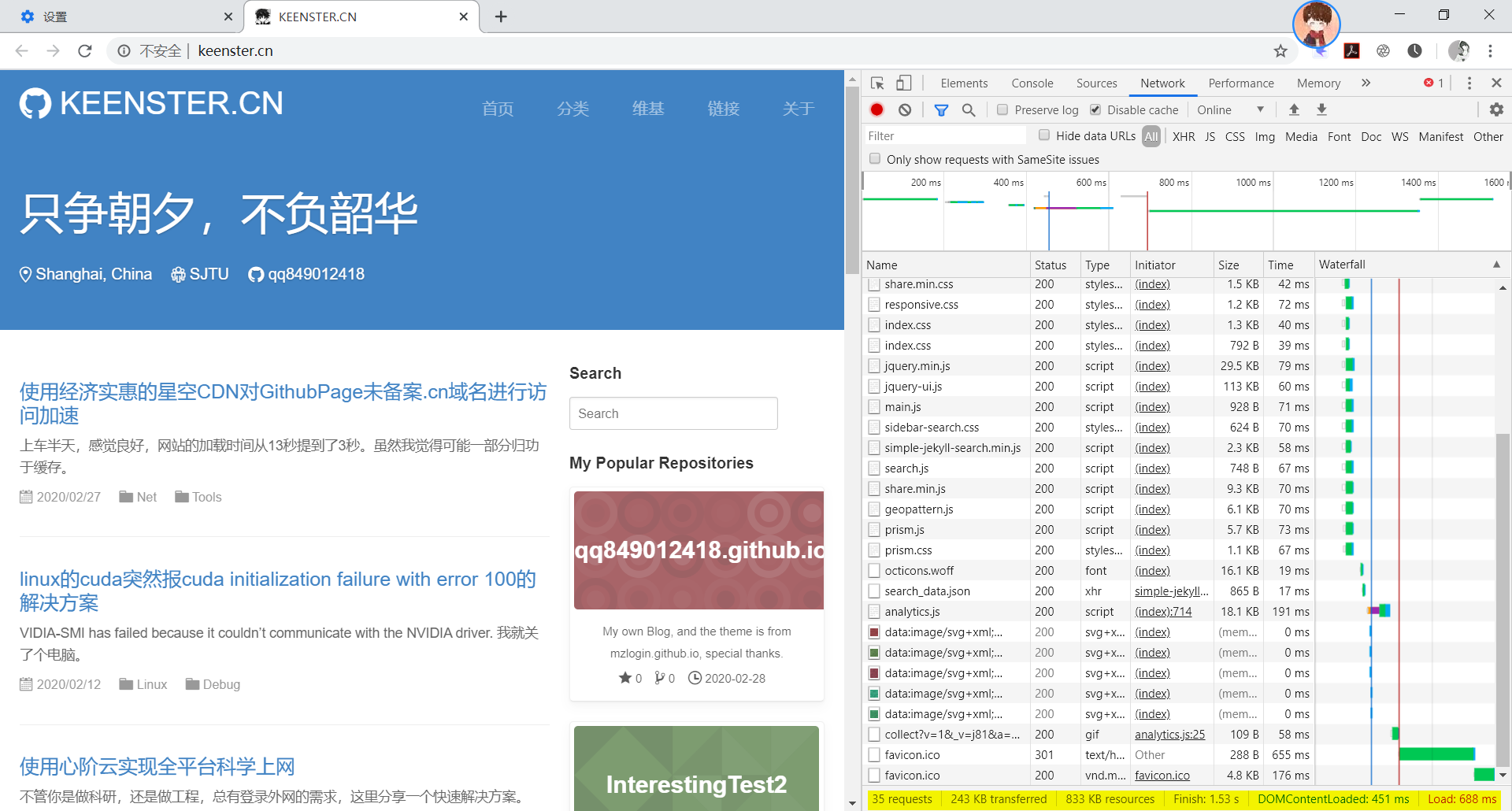Import a HAR file
This screenshot has height=811, width=1512.
(x=1294, y=109)
